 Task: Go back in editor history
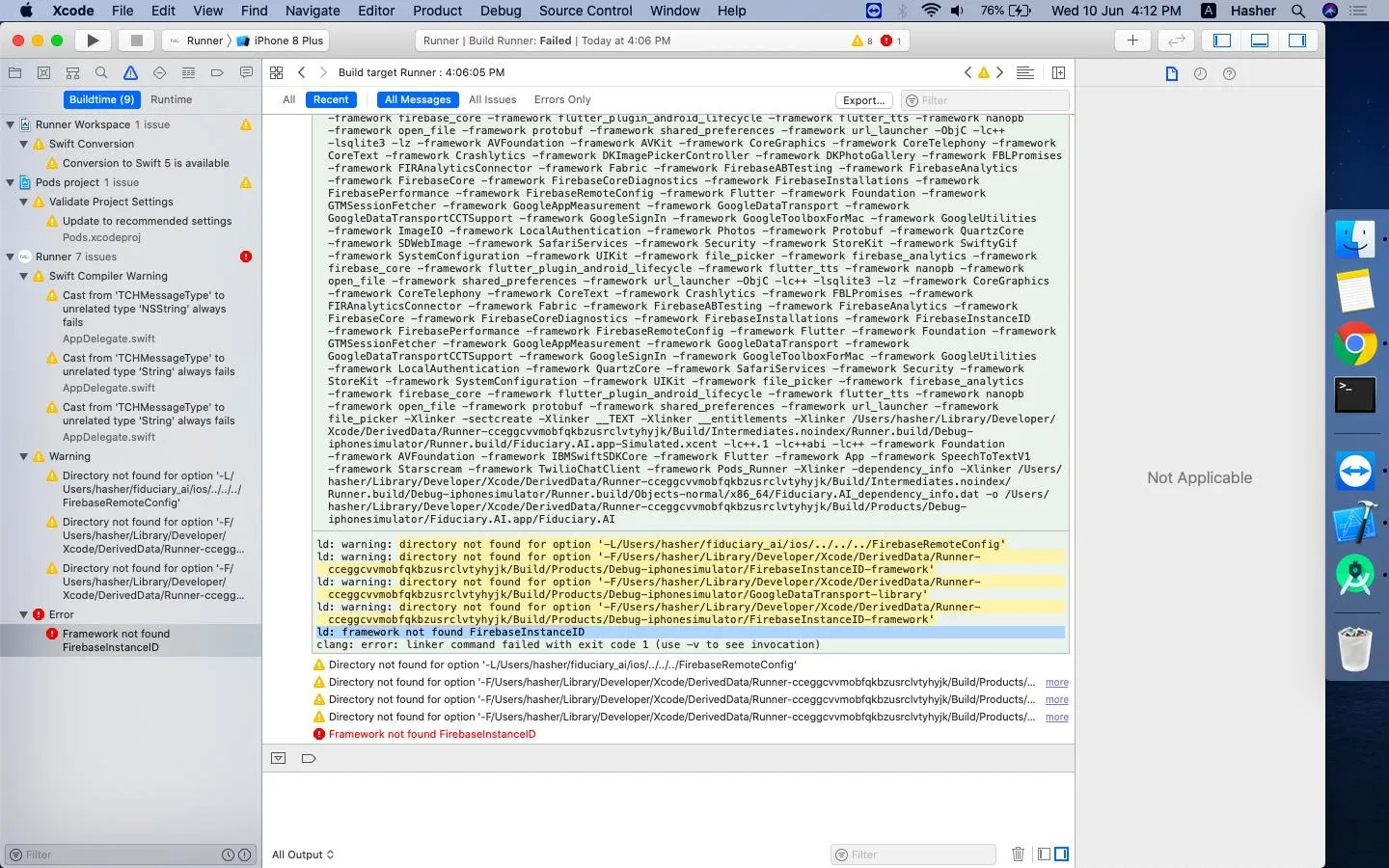[302, 72]
